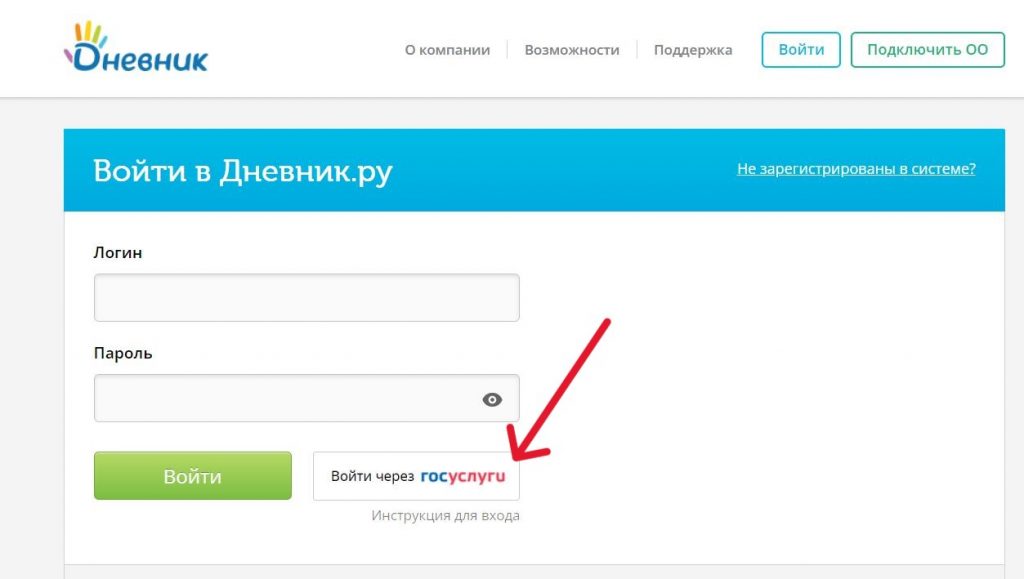1024x579 pixels.
Task: Click the Дневник wordmark in the header
Action: point(140,58)
